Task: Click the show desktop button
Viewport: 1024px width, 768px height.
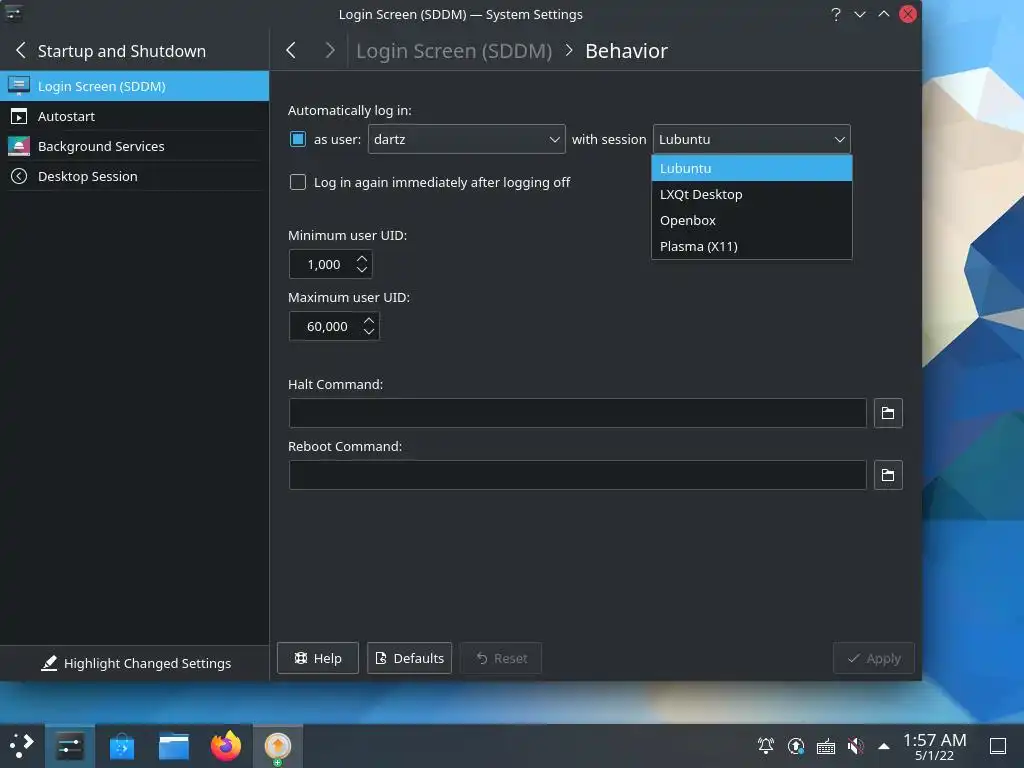Action: (x=998, y=746)
